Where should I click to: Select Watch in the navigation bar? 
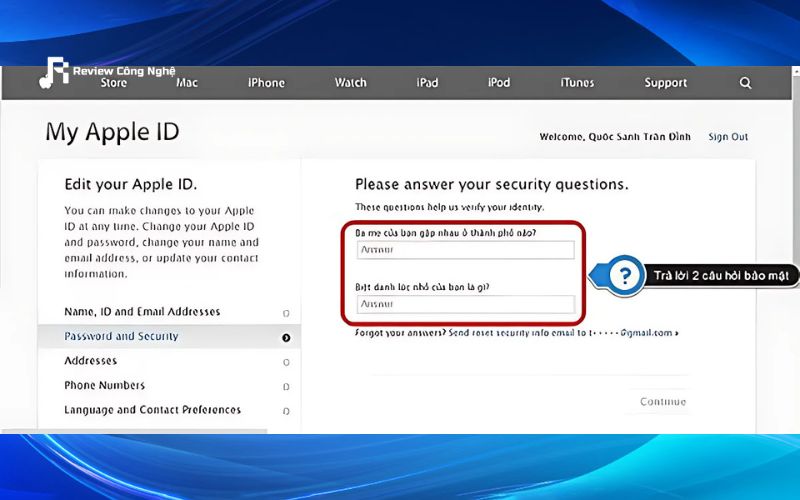pos(351,83)
